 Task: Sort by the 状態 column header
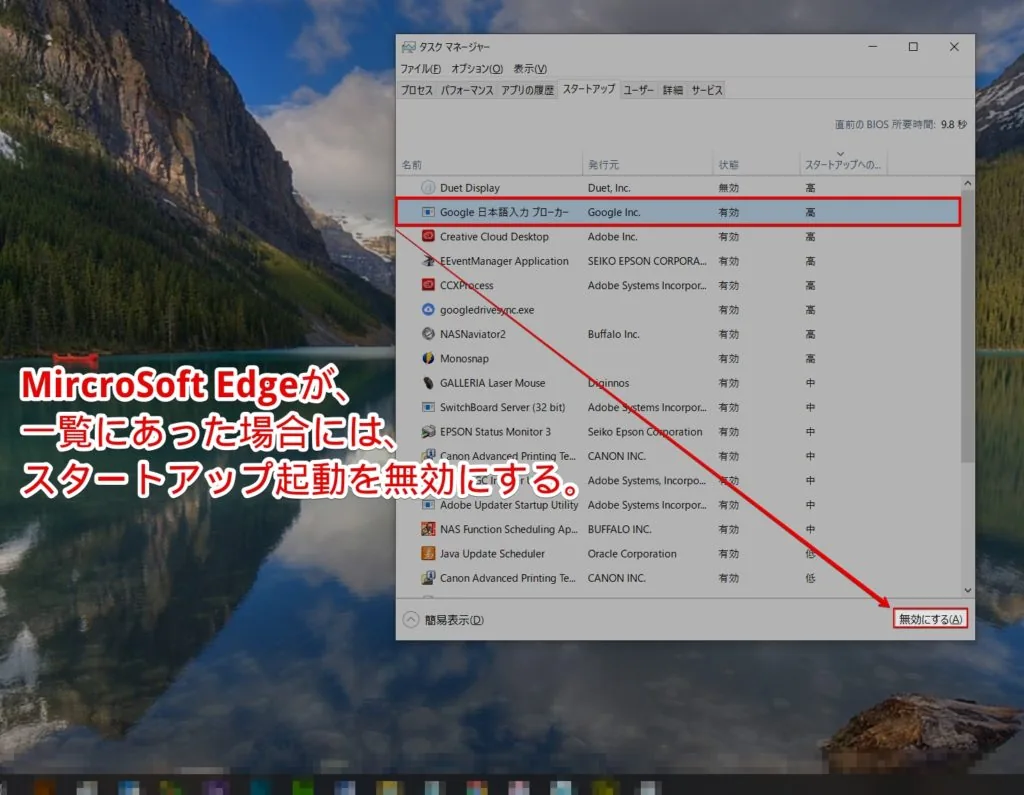coord(756,165)
